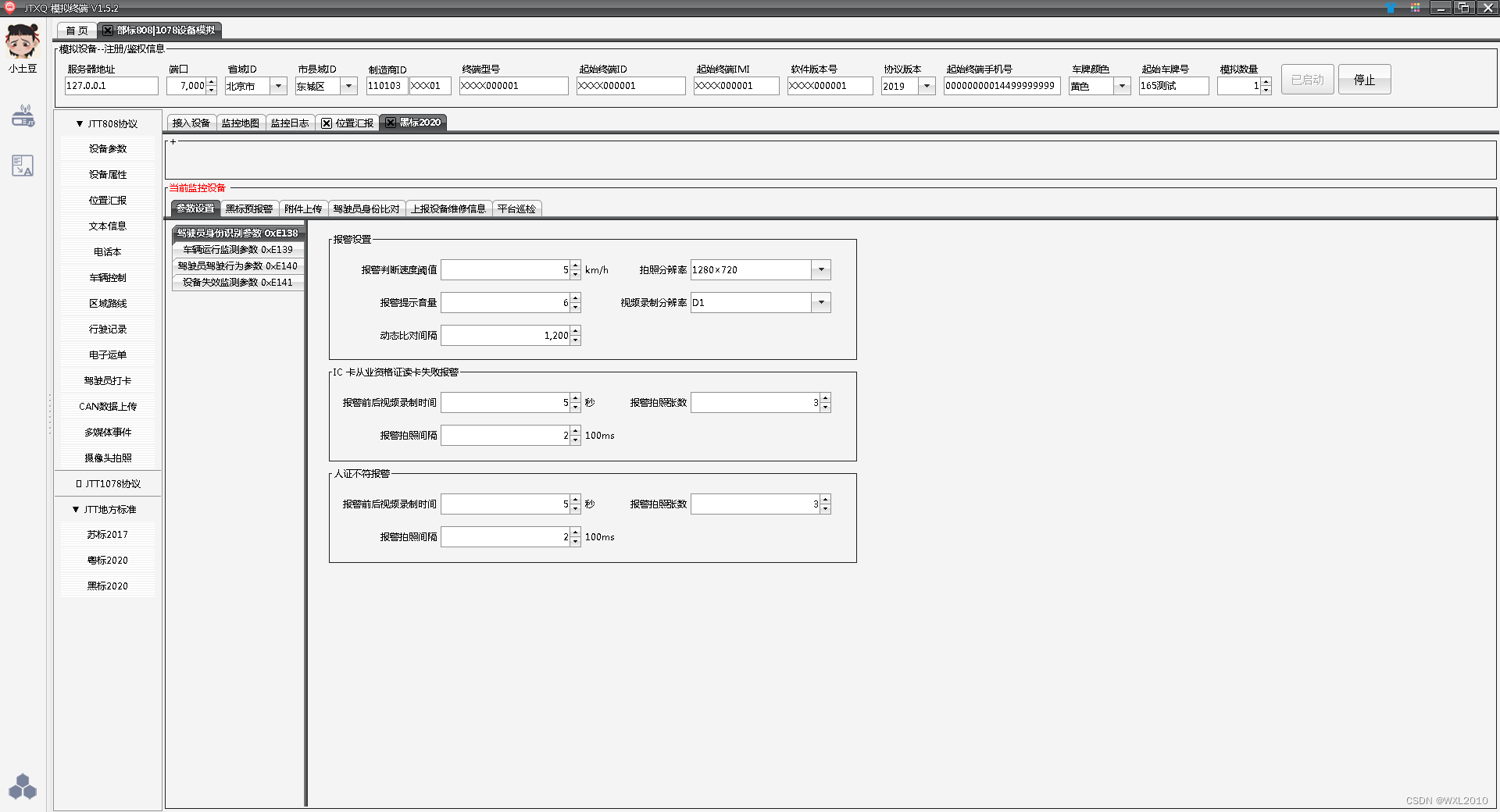
Task: Select the wireless device icon in left sidebar
Action: tap(23, 116)
